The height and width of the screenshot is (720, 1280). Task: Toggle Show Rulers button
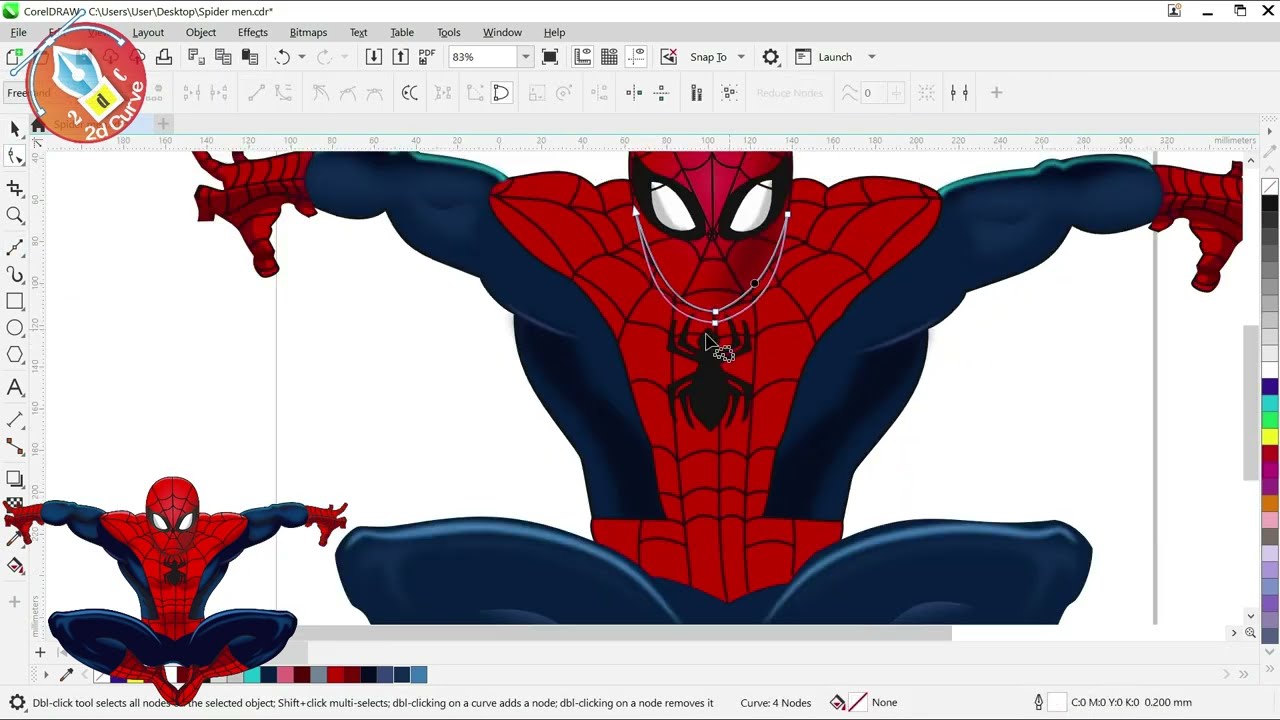click(x=582, y=57)
